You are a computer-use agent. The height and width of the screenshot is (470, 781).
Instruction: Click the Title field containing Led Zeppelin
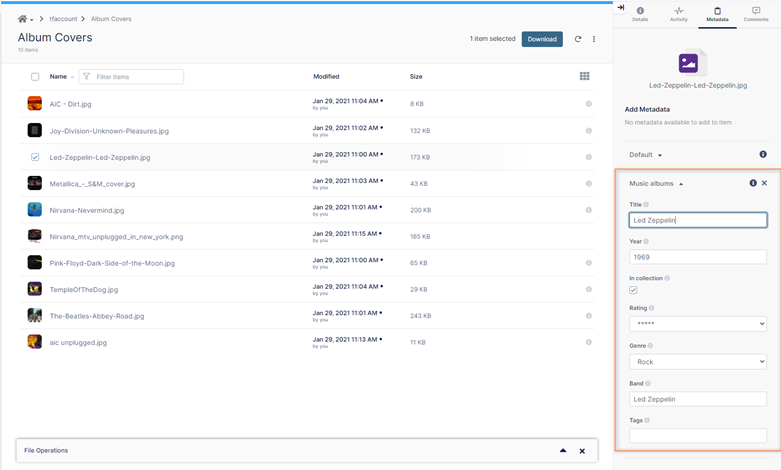pos(698,220)
